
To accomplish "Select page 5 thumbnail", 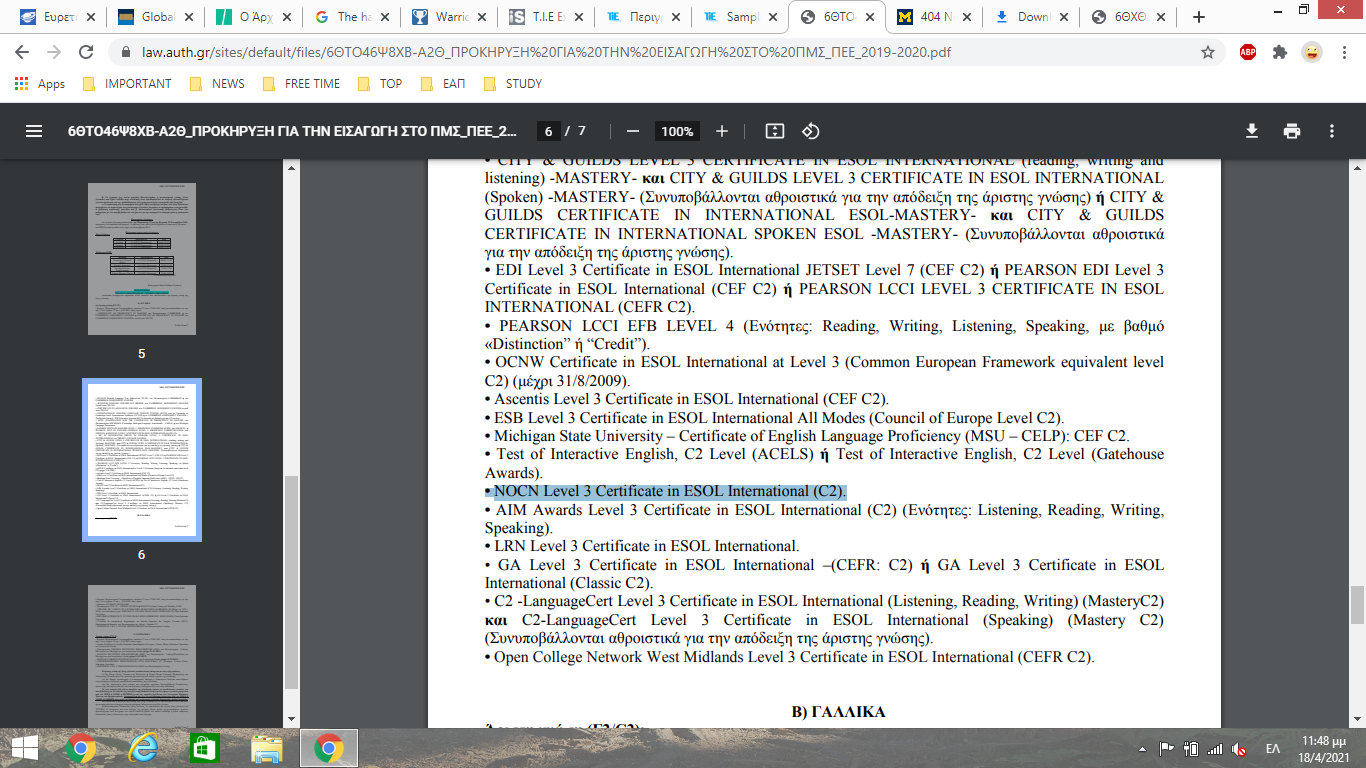I will click(x=141, y=258).
